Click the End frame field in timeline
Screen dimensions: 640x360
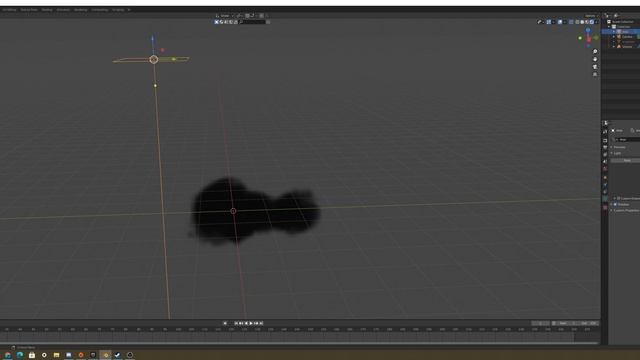(589, 323)
